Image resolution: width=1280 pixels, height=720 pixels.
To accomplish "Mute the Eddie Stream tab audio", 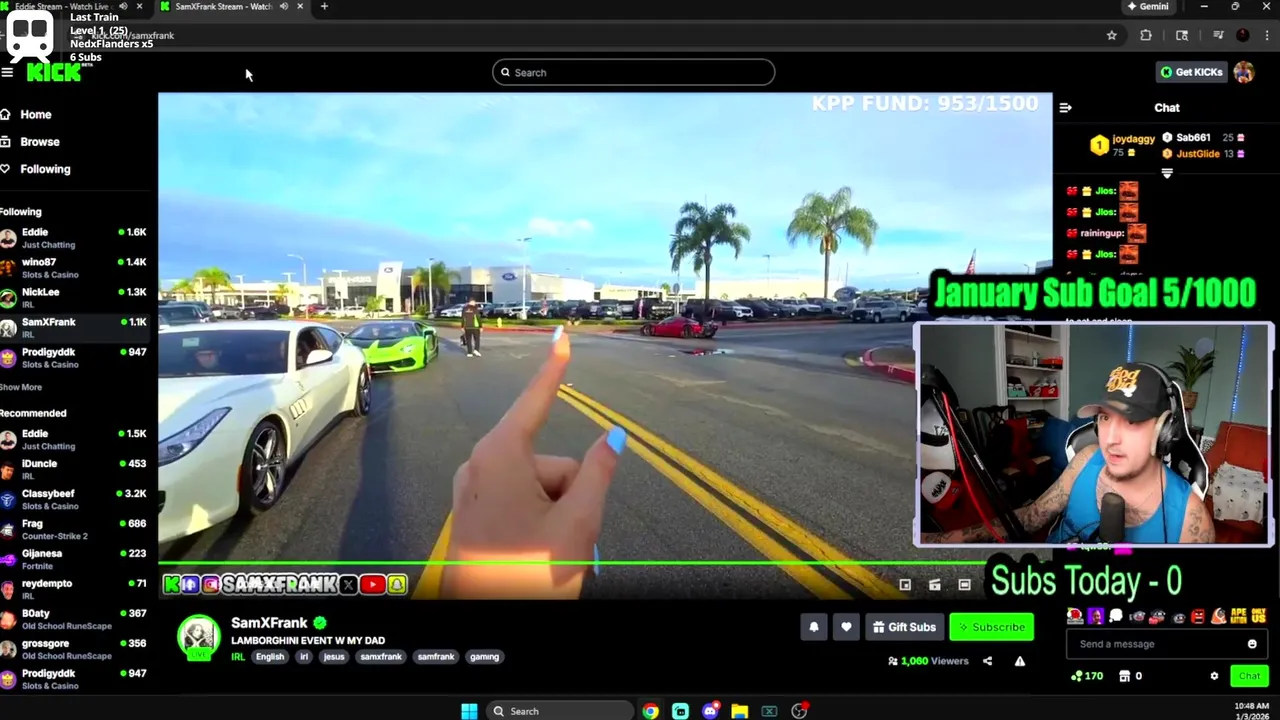I will (x=123, y=6).
